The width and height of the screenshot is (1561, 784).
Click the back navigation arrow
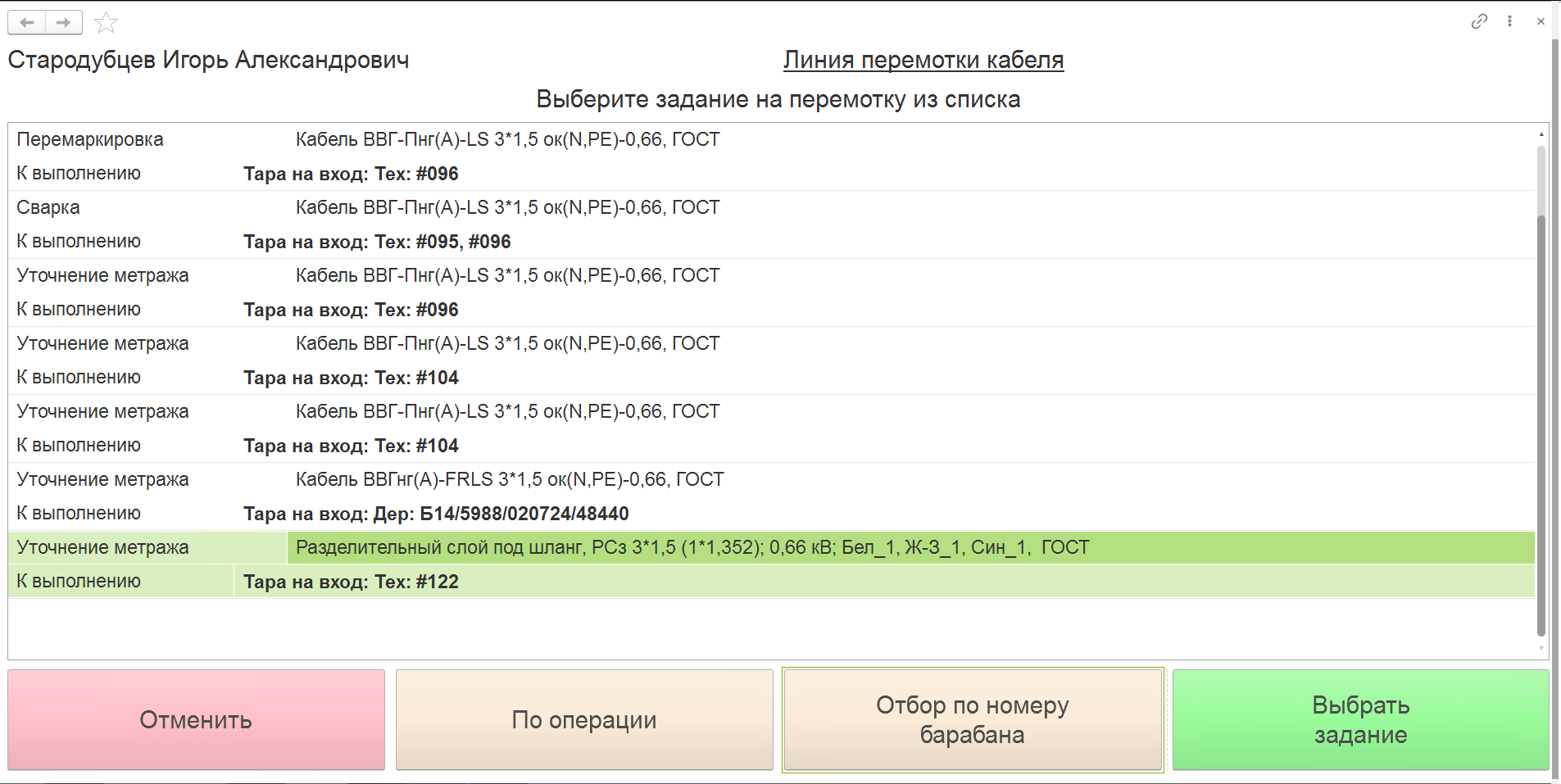pyautogui.click(x=27, y=22)
